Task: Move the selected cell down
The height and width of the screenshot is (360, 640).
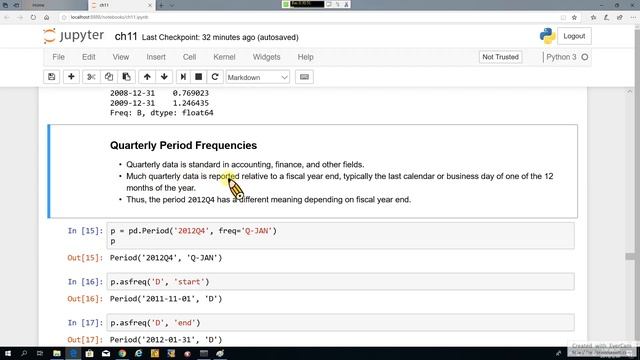Action: (164, 77)
